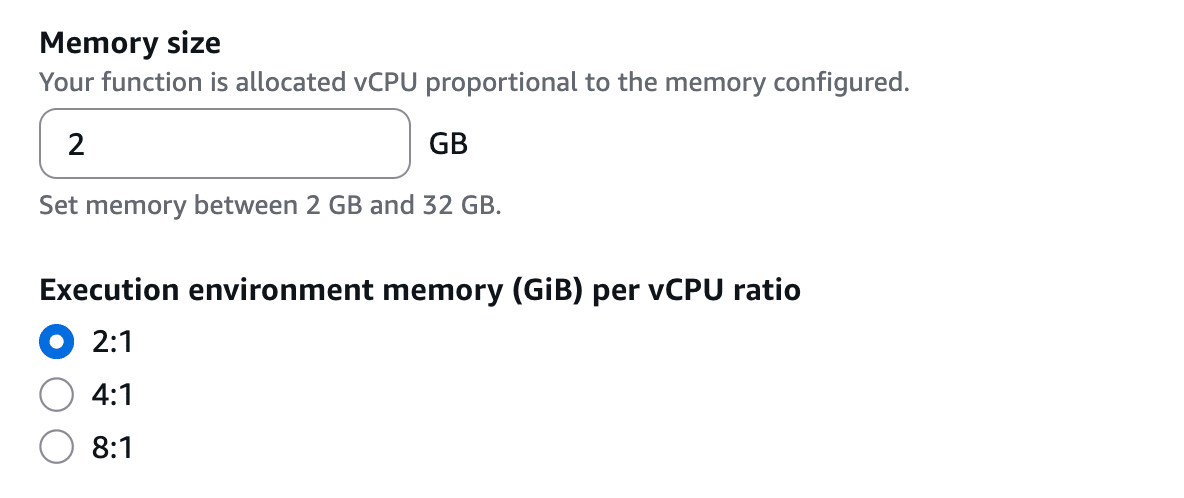The height and width of the screenshot is (498, 1184).
Task: Click the filled blue radio circle
Action: (x=57, y=343)
